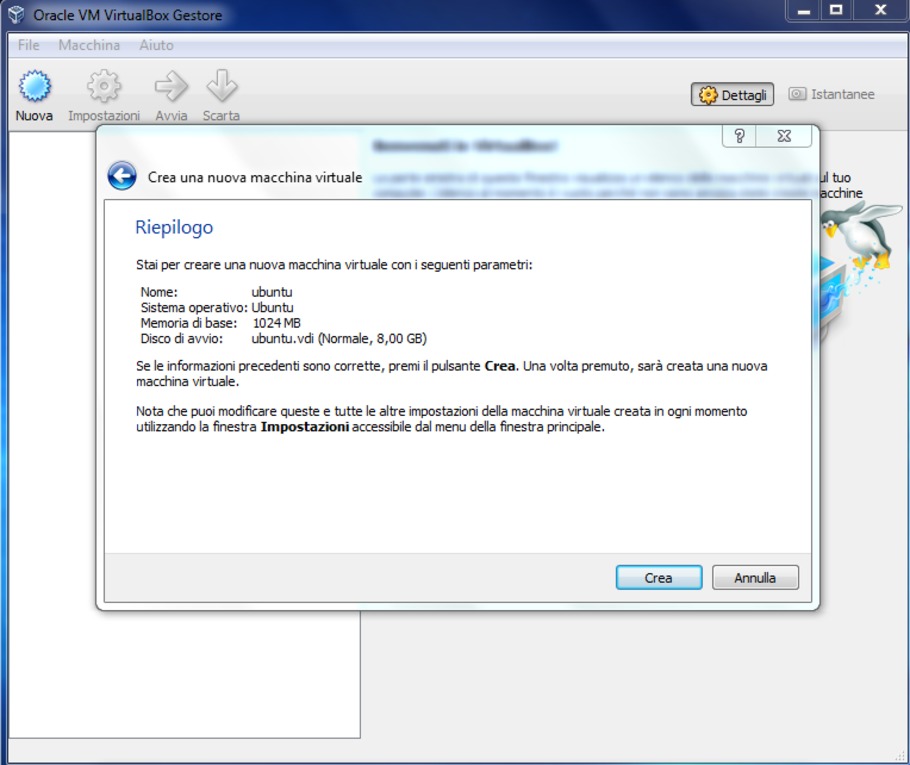This screenshot has height=765, width=910.
Task: Click the Avvia start arrow icon
Action: [171, 86]
